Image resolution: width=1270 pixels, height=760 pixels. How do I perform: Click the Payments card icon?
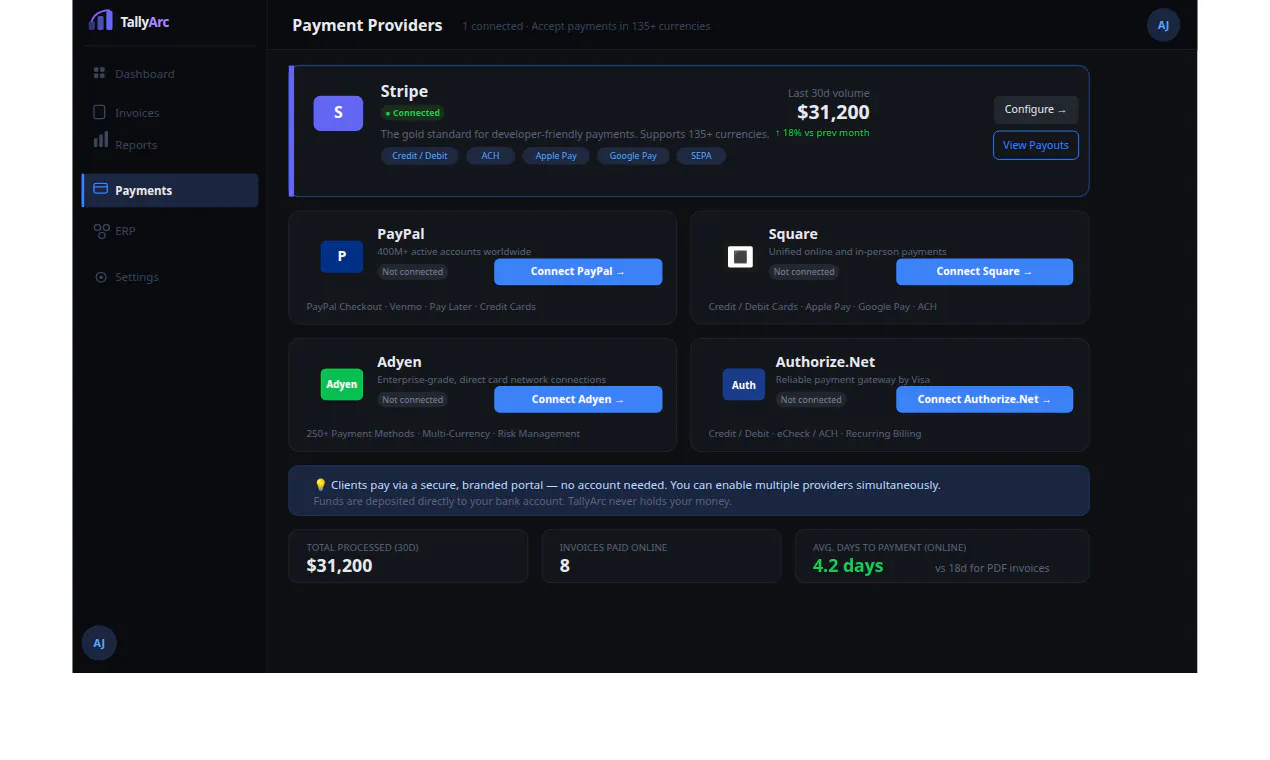tap(100, 189)
